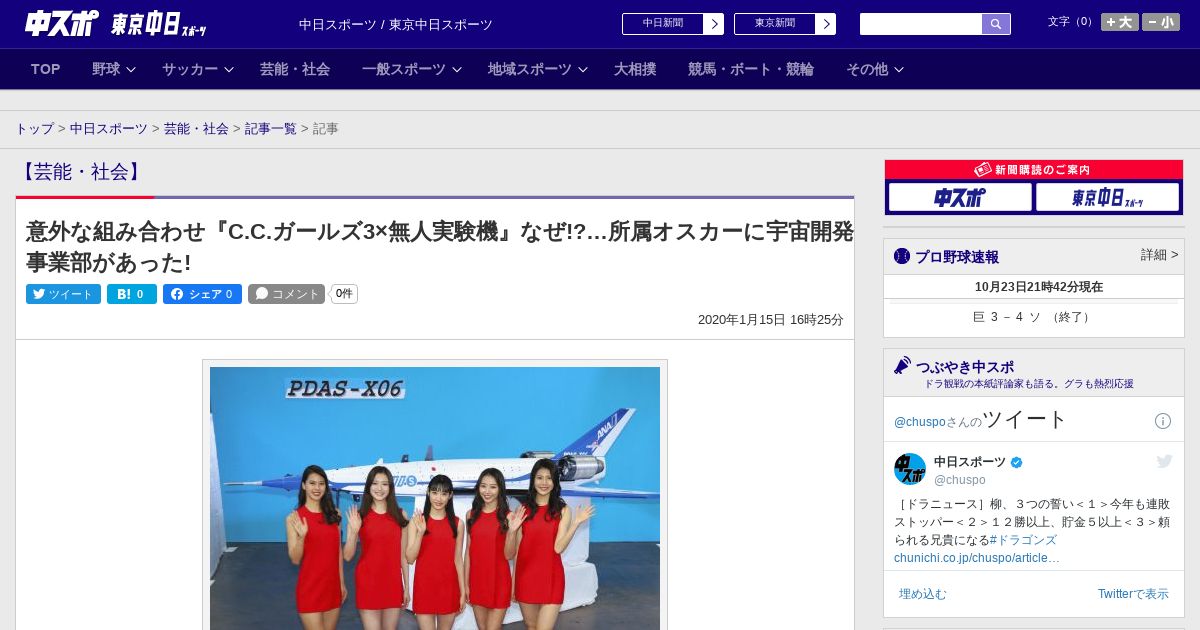1200x630 pixels.
Task: Click the 東京中日スポーツ subscription banner button
Action: 1108,197
